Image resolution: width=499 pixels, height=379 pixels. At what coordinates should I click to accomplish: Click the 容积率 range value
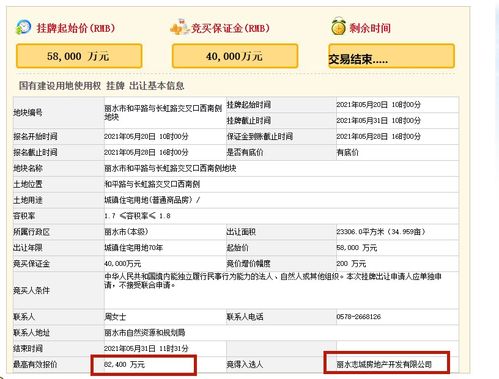pyautogui.click(x=137, y=216)
